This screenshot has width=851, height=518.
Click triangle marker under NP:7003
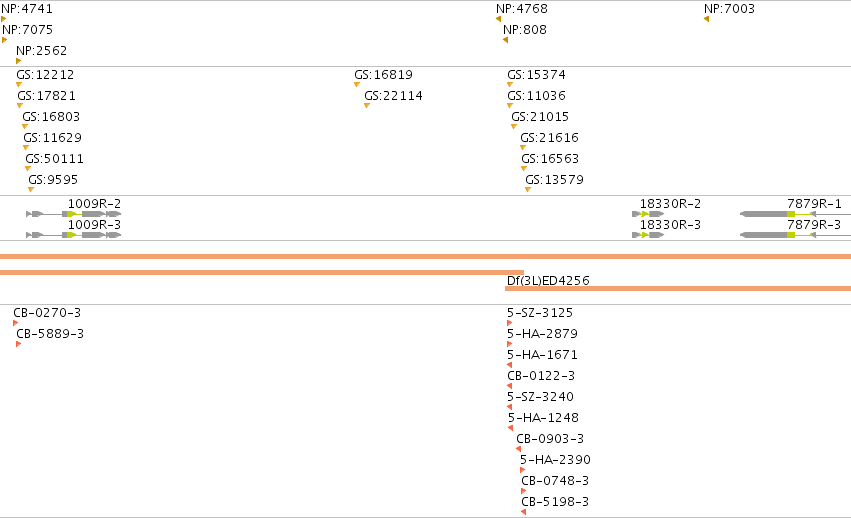pyautogui.click(x=706, y=19)
